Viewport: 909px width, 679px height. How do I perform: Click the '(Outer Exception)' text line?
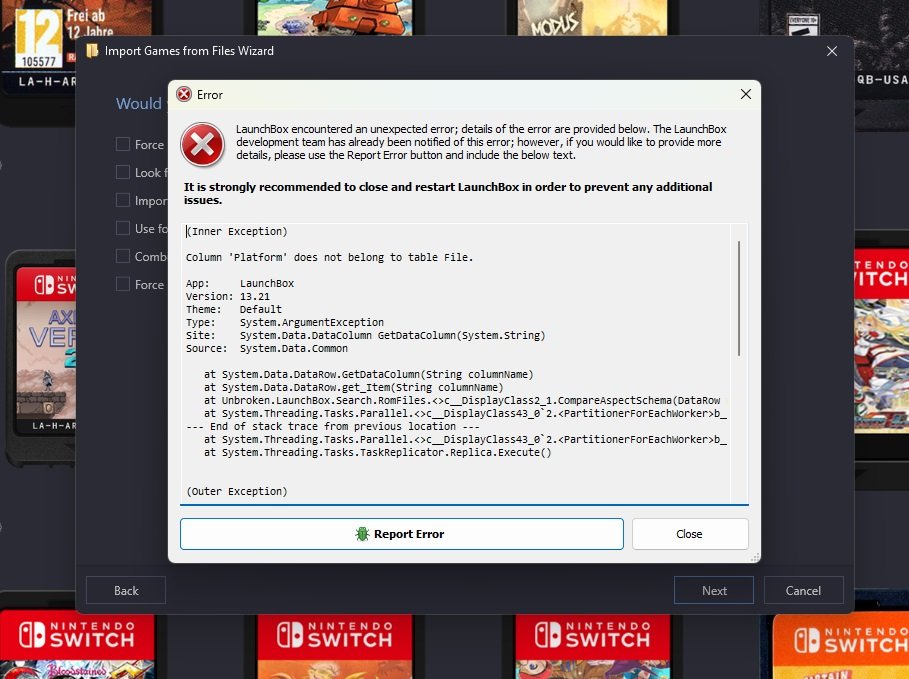pyautogui.click(x=237, y=491)
